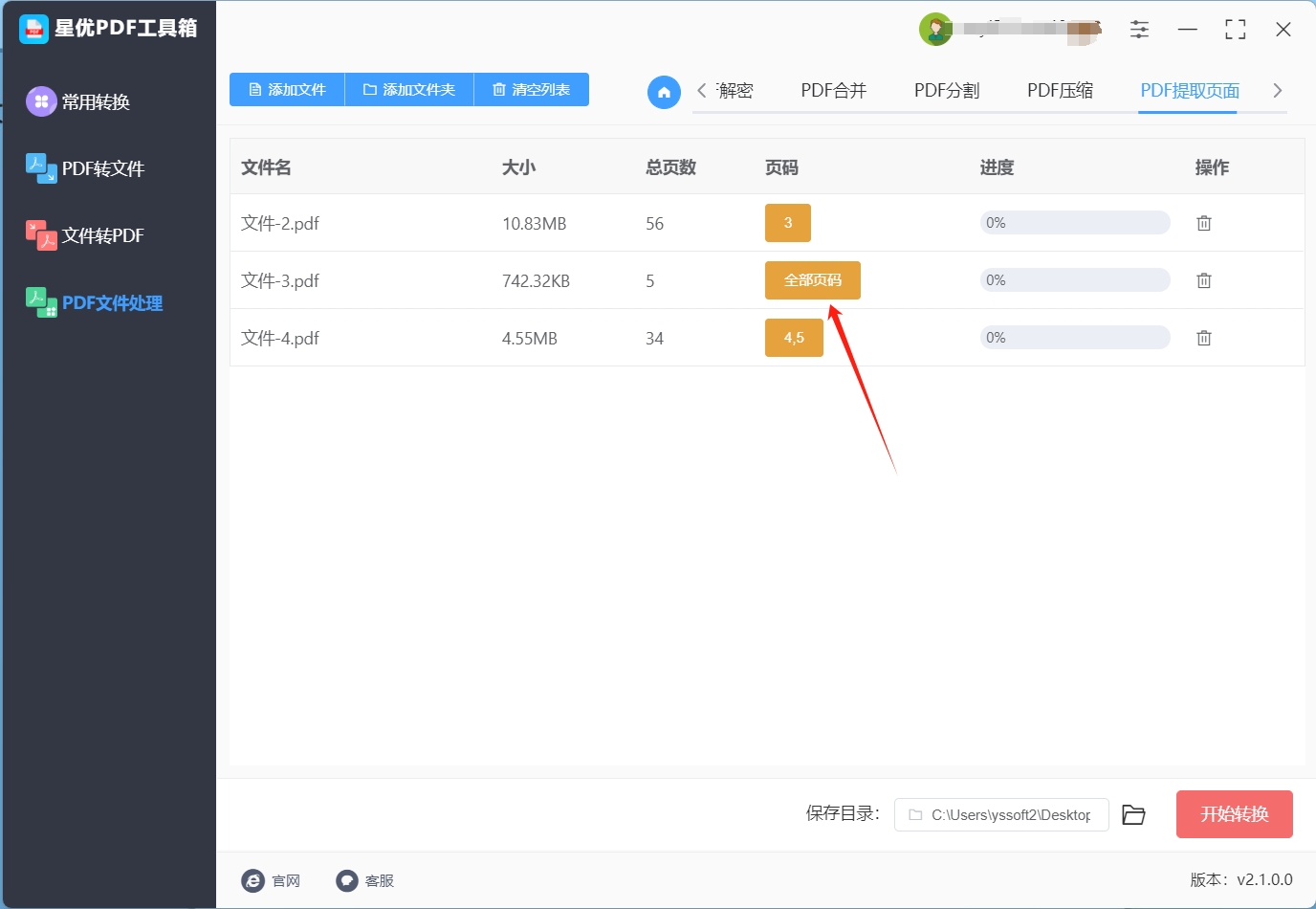Click the save directory path field
The image size is (1316, 909).
tap(1001, 815)
